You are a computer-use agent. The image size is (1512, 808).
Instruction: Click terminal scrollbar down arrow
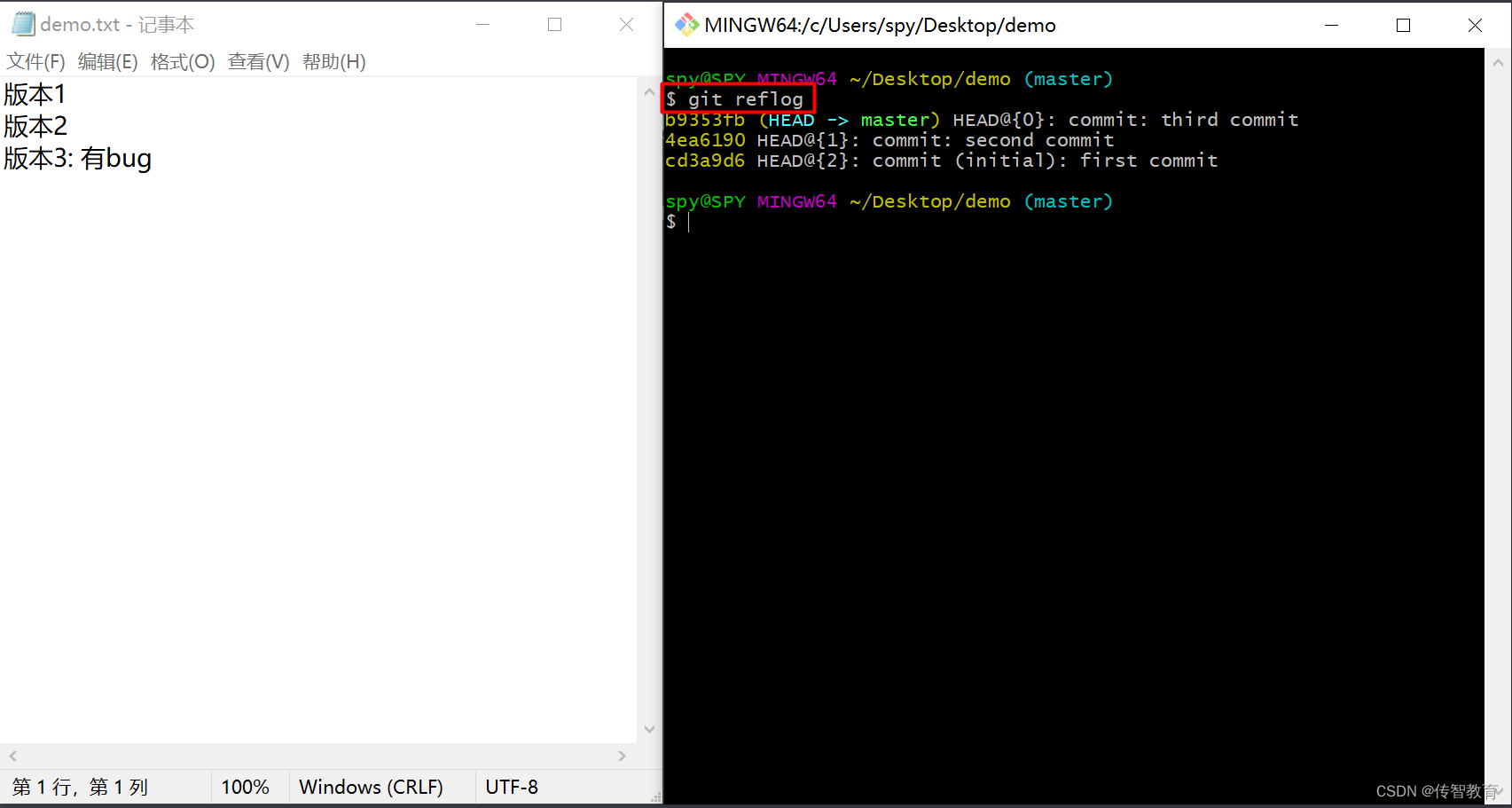coord(1498,790)
